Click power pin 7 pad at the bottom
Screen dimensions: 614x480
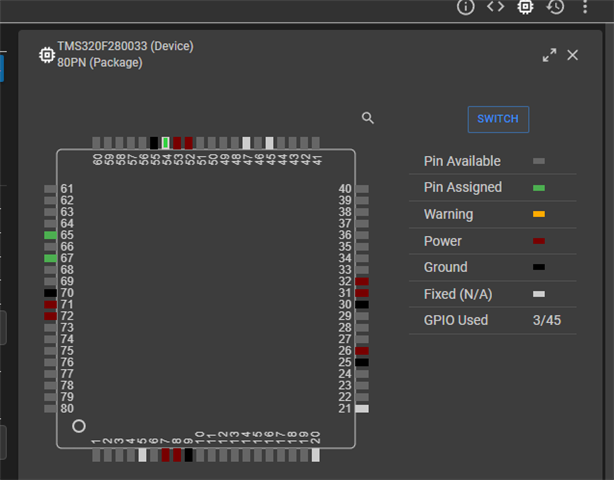coord(166,455)
